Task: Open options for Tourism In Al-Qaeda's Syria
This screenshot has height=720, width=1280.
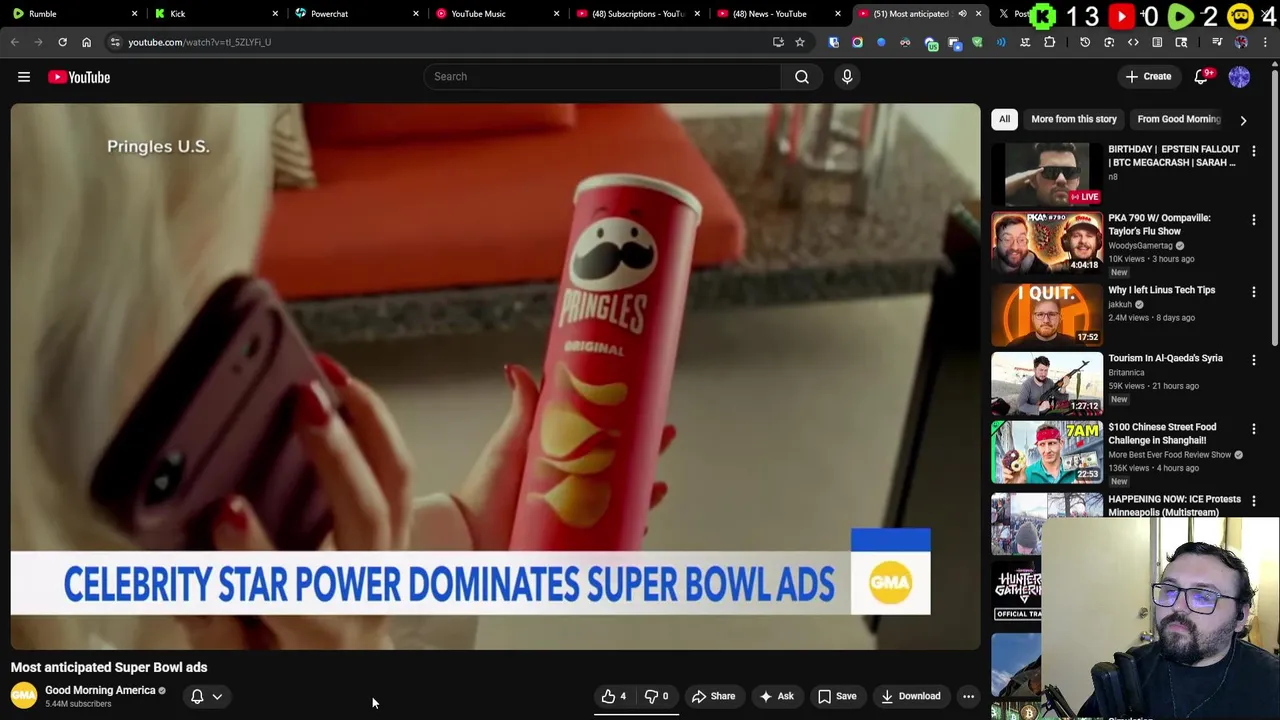Action: click(x=1254, y=360)
